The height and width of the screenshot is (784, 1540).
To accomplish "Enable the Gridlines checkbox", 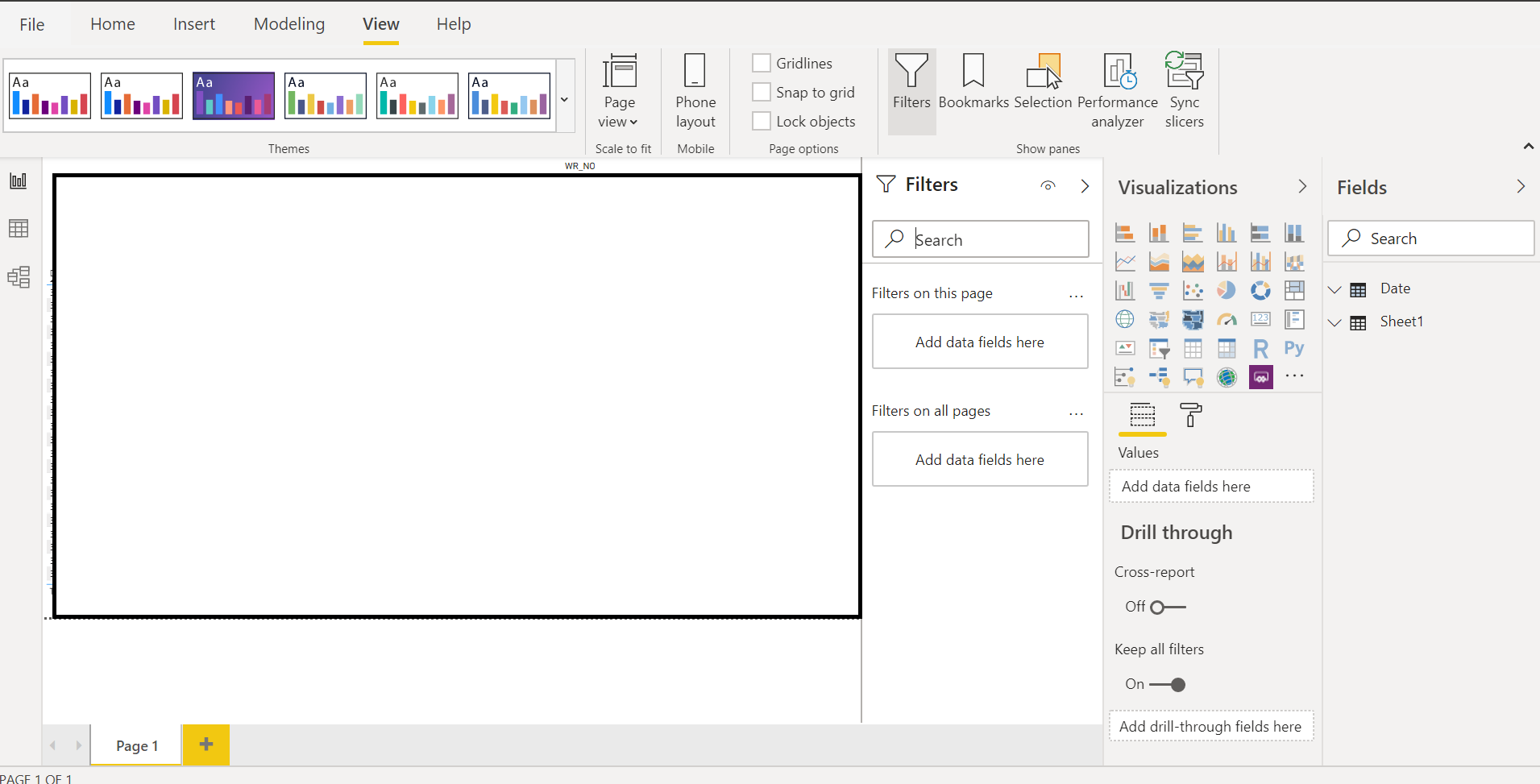I will (x=761, y=63).
